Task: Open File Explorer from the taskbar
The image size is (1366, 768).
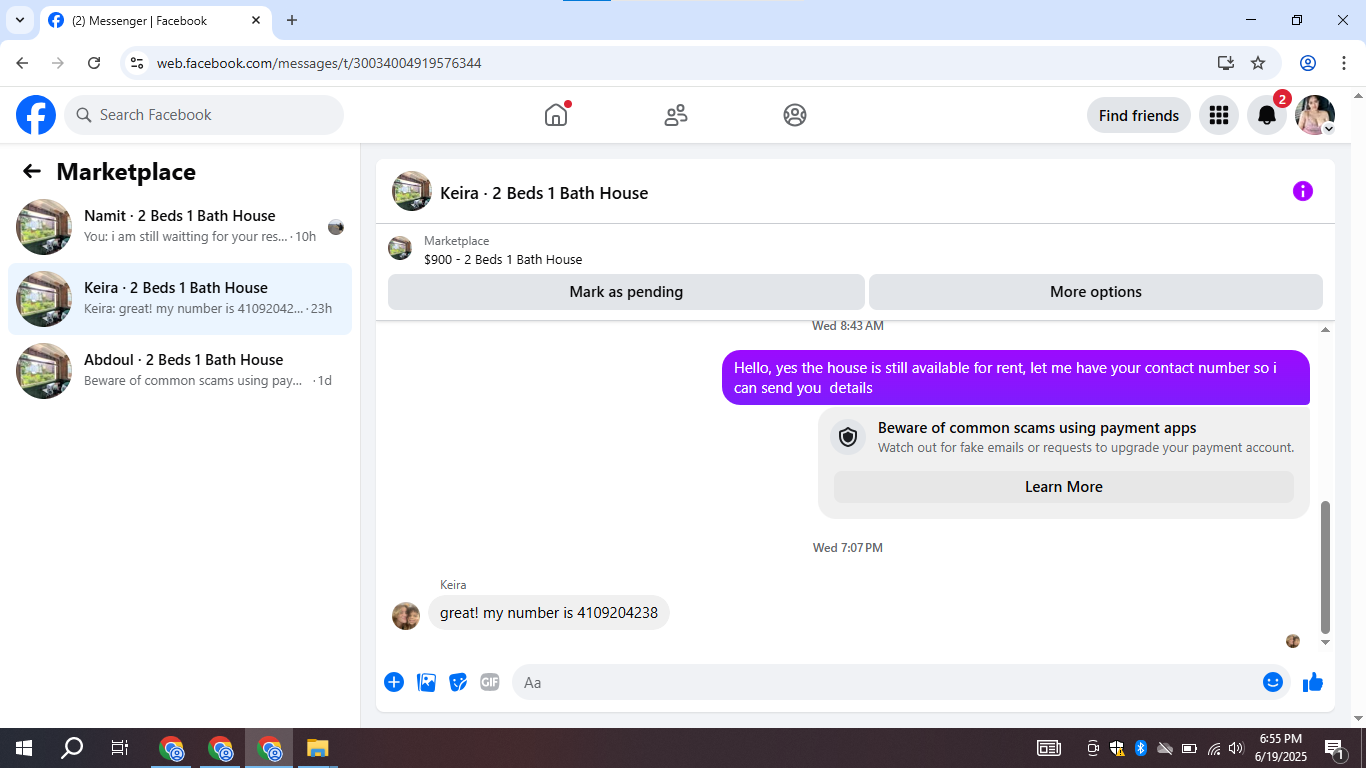Action: (317, 748)
